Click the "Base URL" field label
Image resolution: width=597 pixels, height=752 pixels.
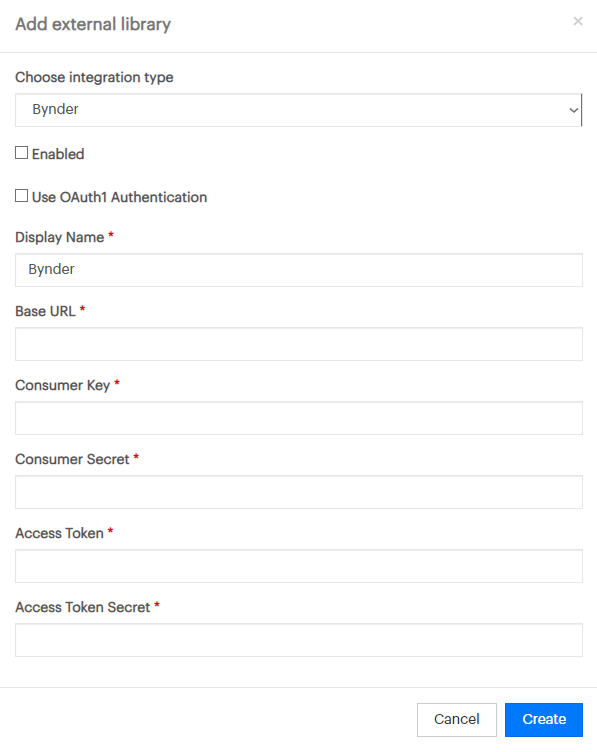click(46, 311)
